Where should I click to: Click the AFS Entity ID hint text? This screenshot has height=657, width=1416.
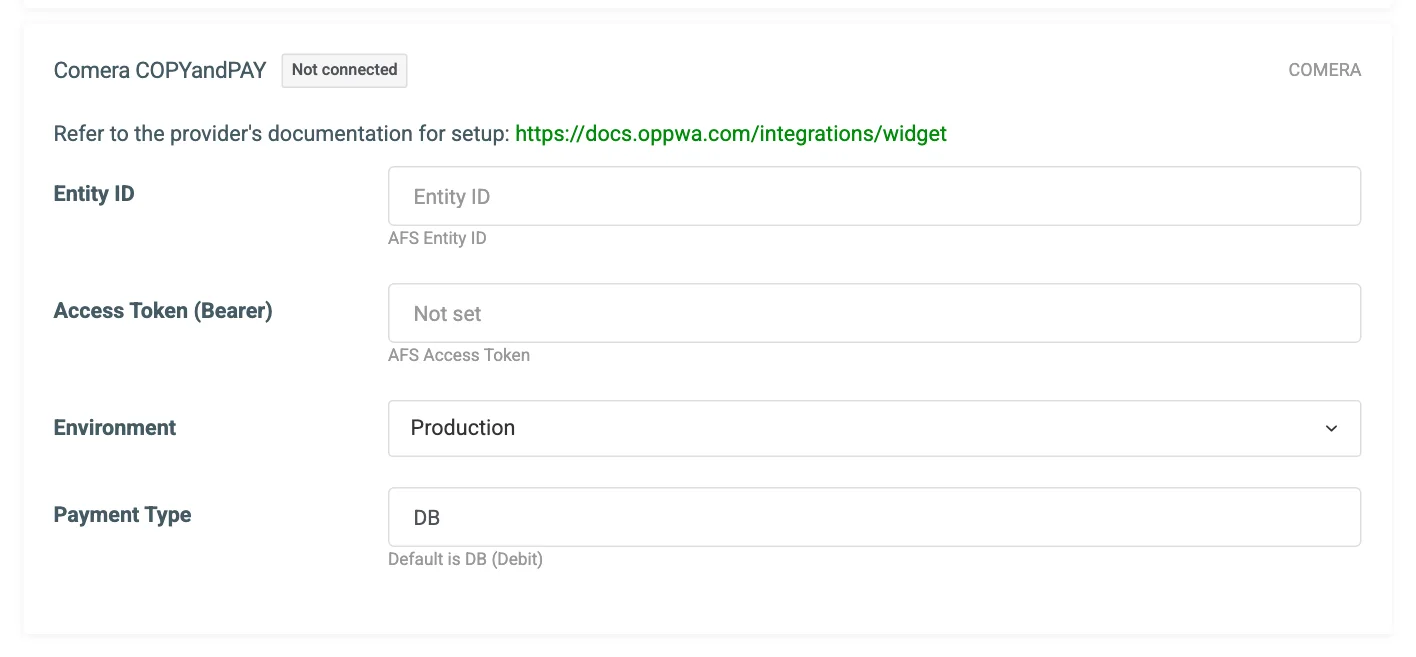point(437,238)
